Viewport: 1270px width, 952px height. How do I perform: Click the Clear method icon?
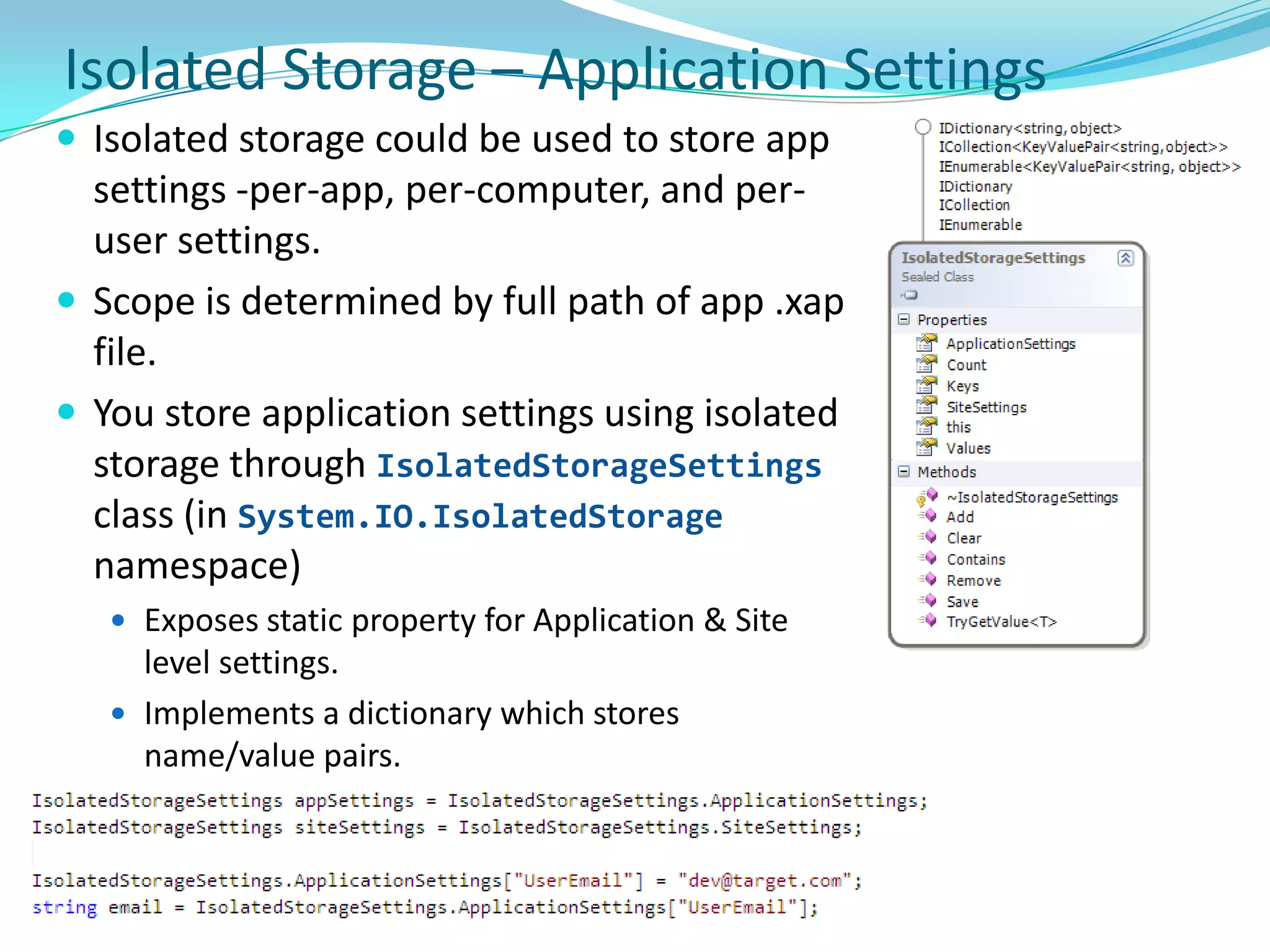pos(928,537)
